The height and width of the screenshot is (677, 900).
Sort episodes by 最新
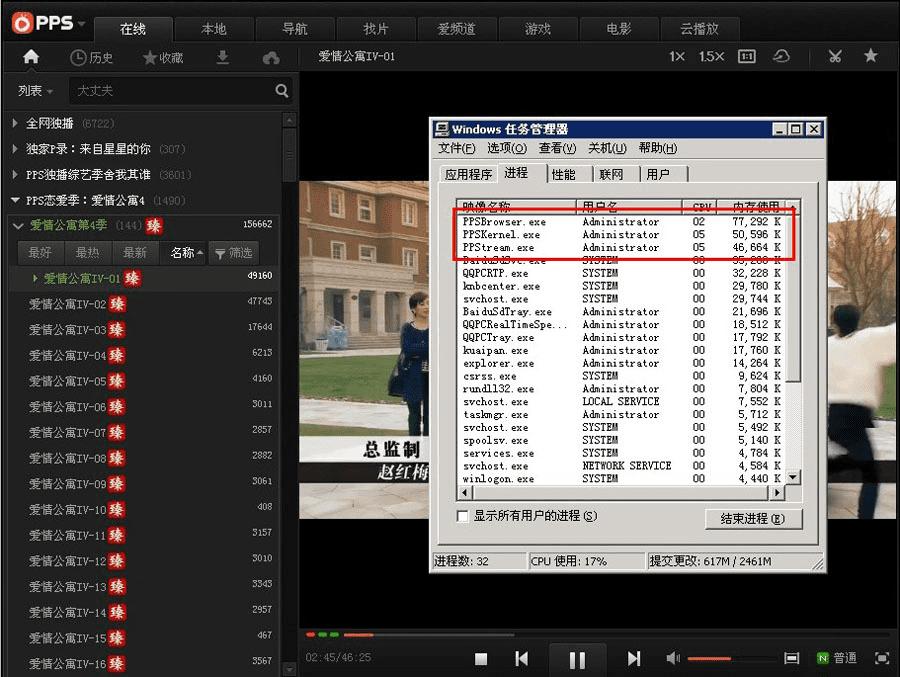point(134,253)
